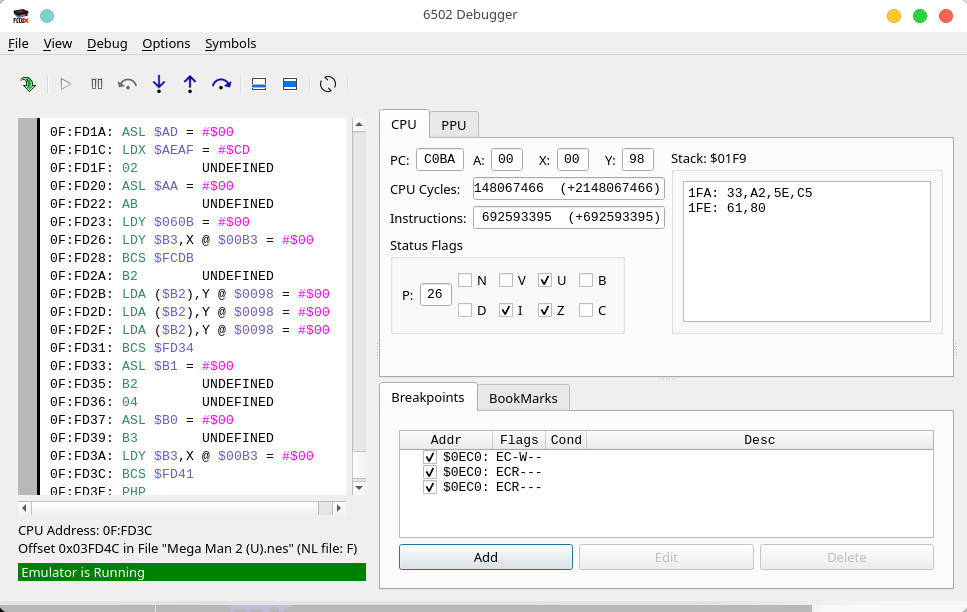Open the Debug menu
This screenshot has width=967, height=612.
click(107, 44)
